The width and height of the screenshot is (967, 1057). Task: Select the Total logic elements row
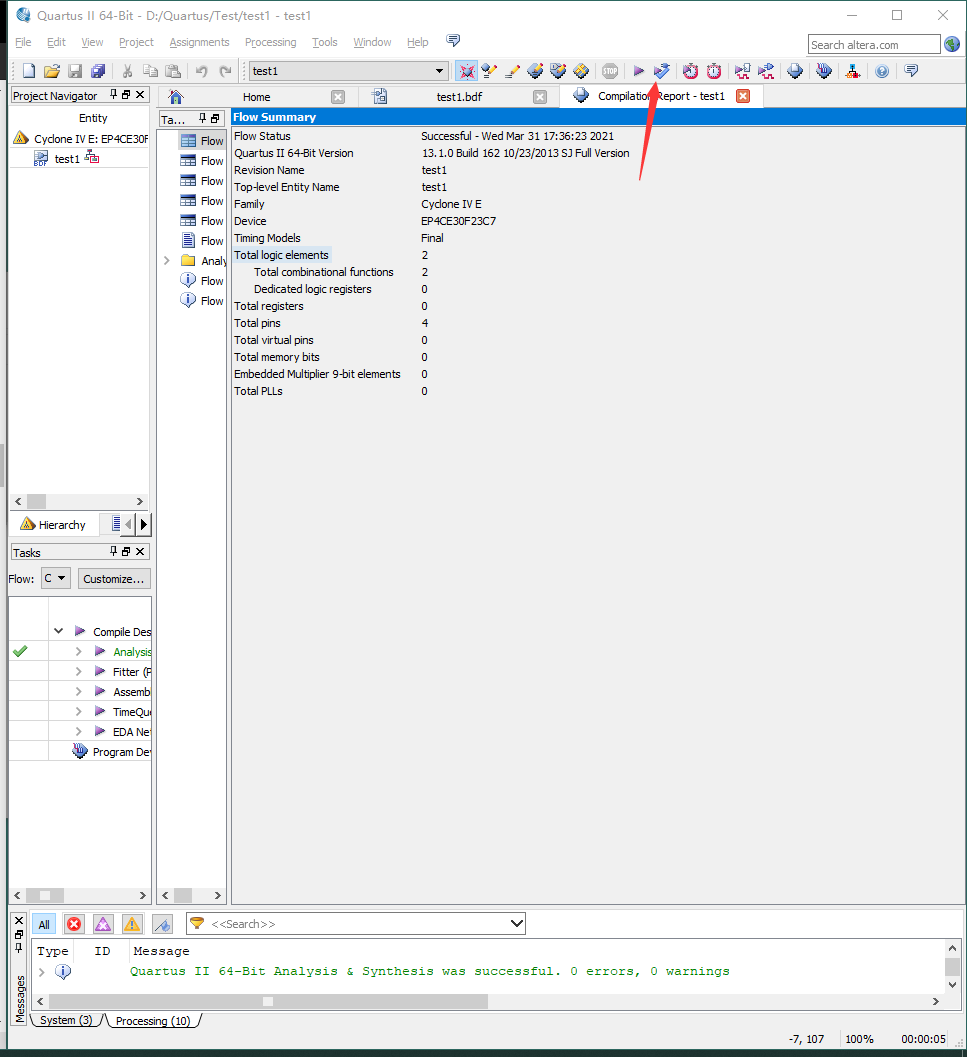[281, 255]
